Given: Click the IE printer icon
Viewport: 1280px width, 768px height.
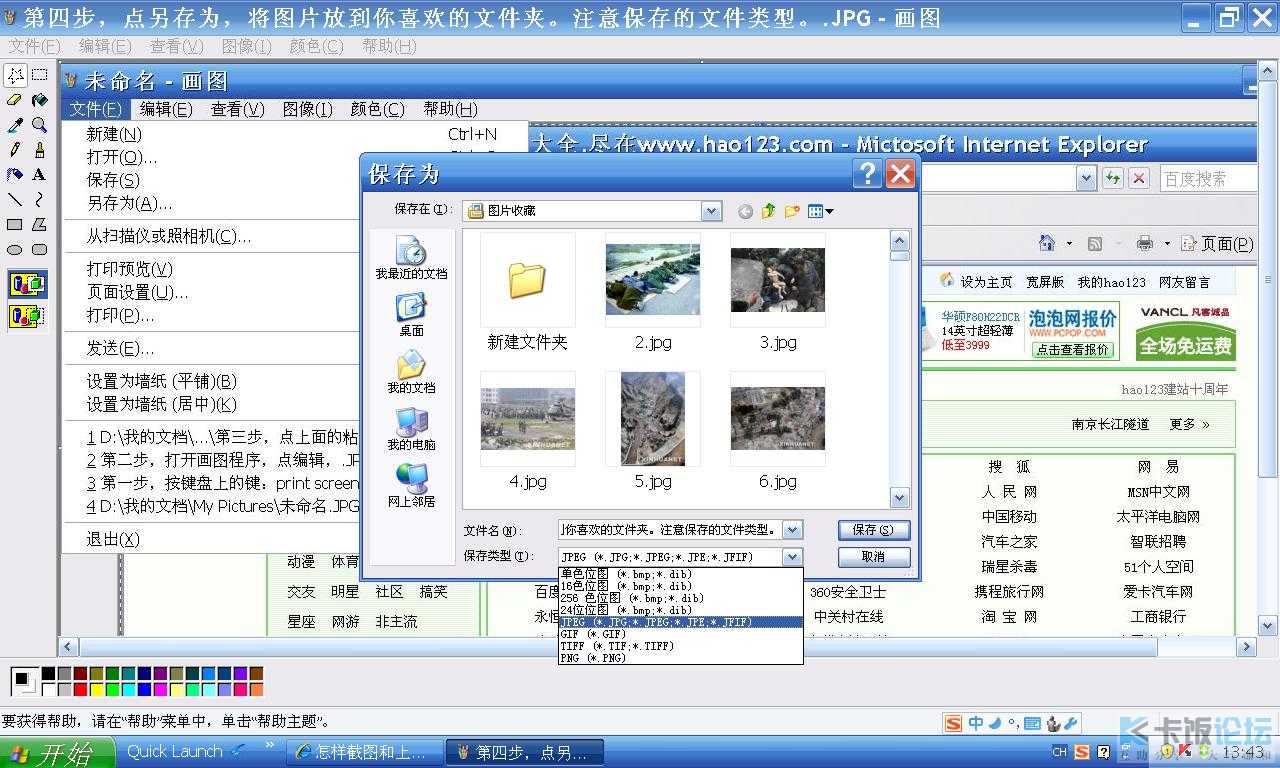Looking at the screenshot, I should pyautogui.click(x=1145, y=243).
